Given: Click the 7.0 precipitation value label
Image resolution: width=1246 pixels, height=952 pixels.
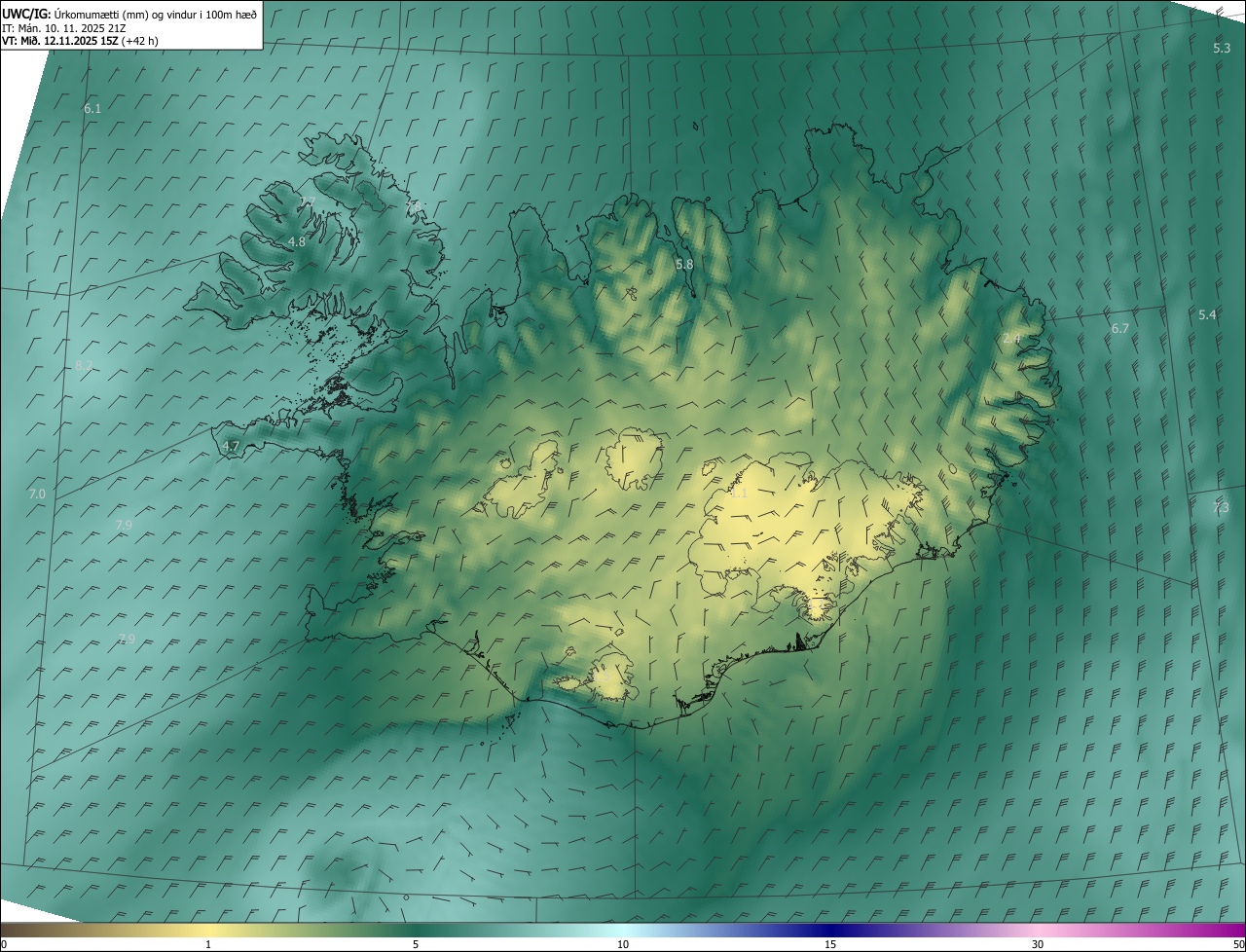Looking at the screenshot, I should point(37,494).
